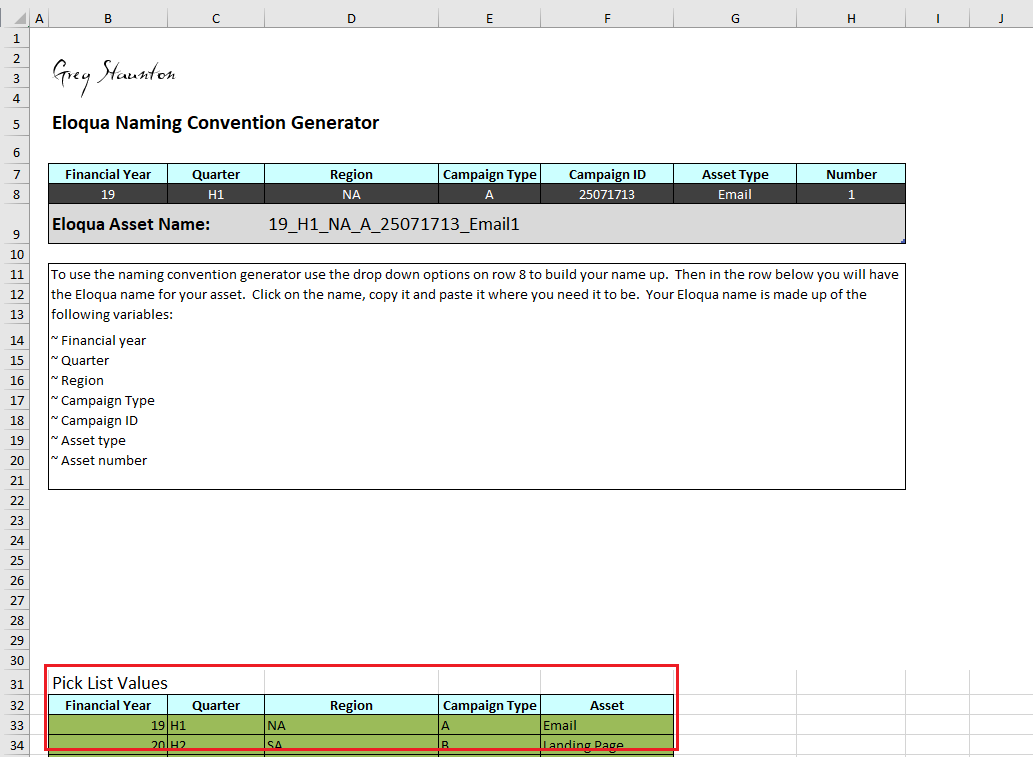The image size is (1033, 757).
Task: Select the Campaign Type value A in row 8
Action: (489, 194)
